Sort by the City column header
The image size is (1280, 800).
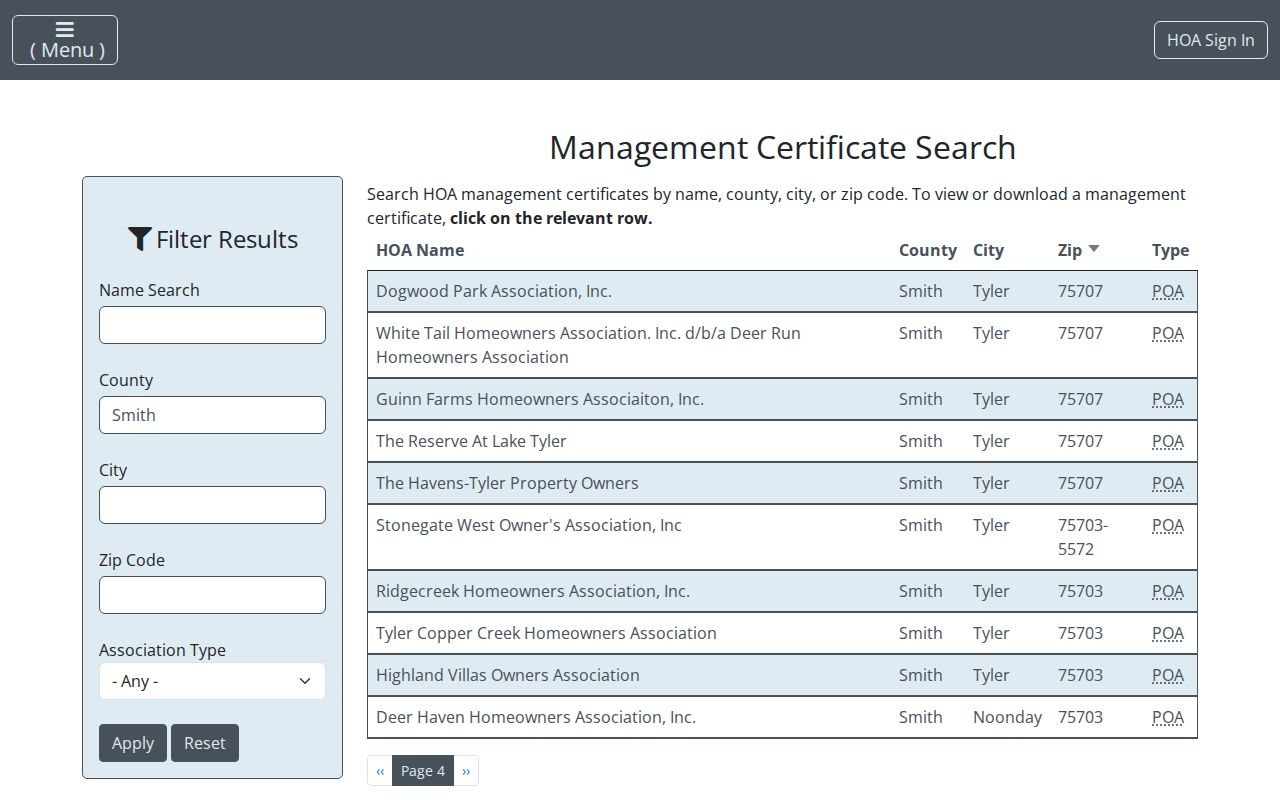pos(988,250)
